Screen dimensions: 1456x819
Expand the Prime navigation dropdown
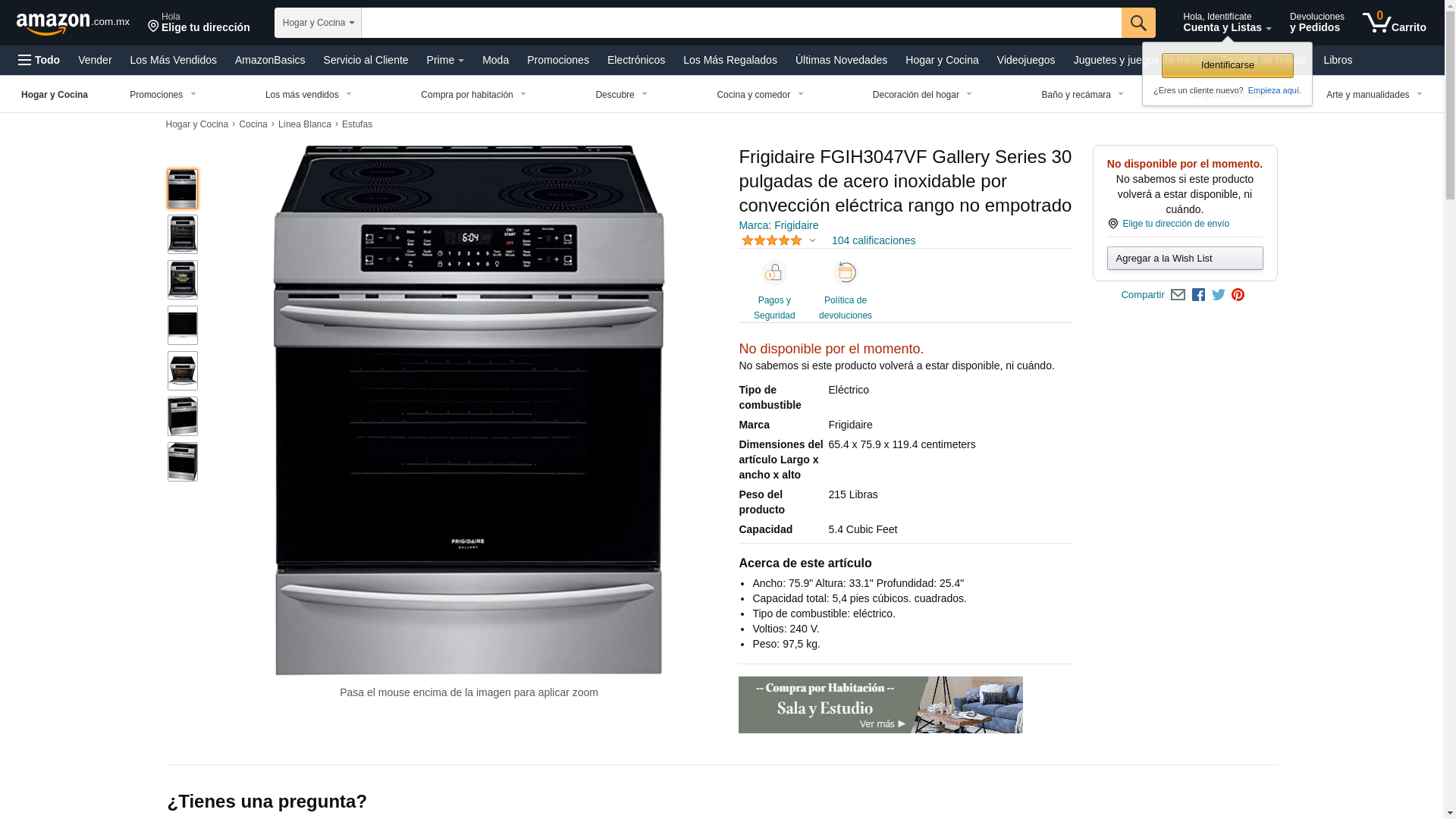point(445,60)
